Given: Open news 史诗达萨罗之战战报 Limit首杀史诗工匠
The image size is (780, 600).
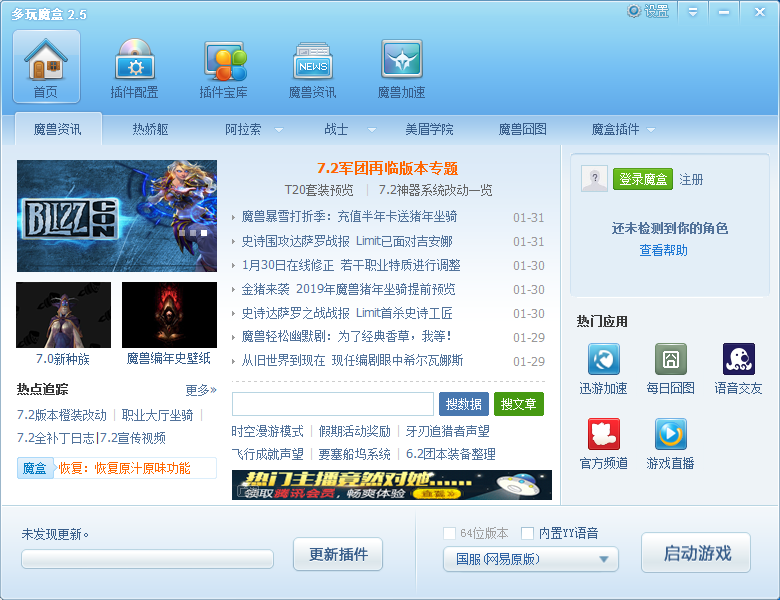Looking at the screenshot, I should pyautogui.click(x=347, y=313).
